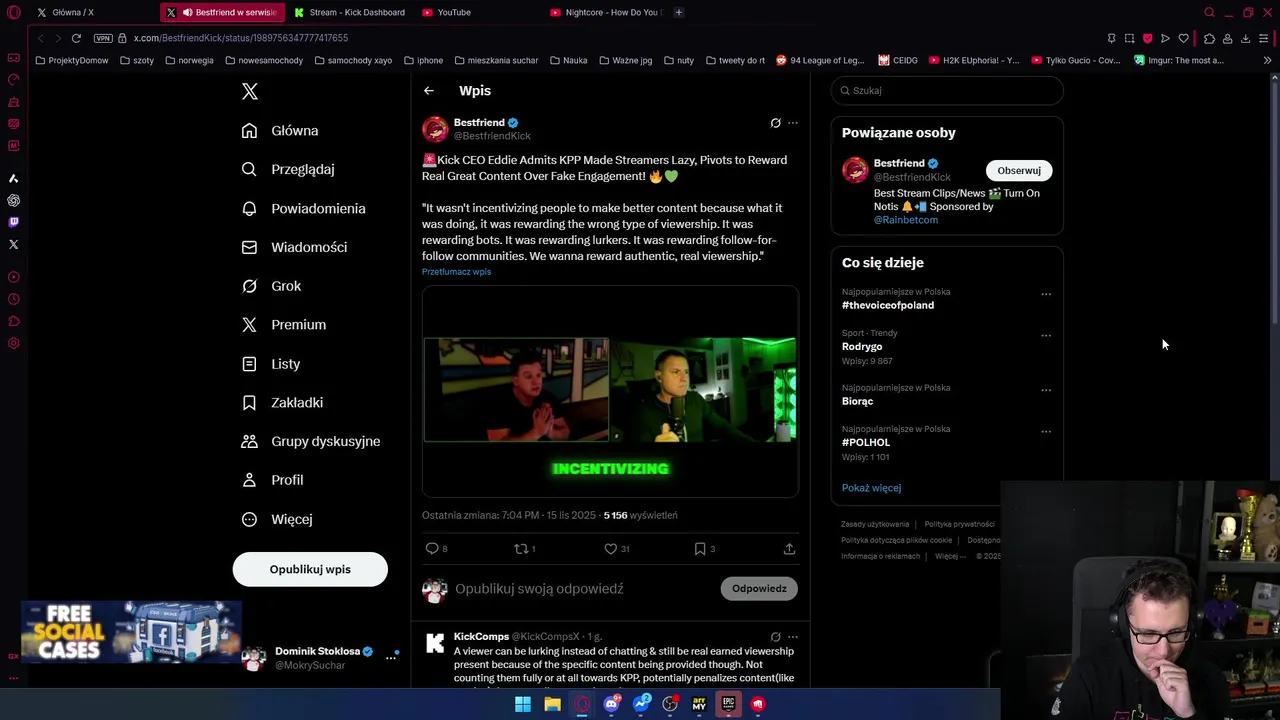Toggle the VPN badge in address bar

click(x=103, y=38)
